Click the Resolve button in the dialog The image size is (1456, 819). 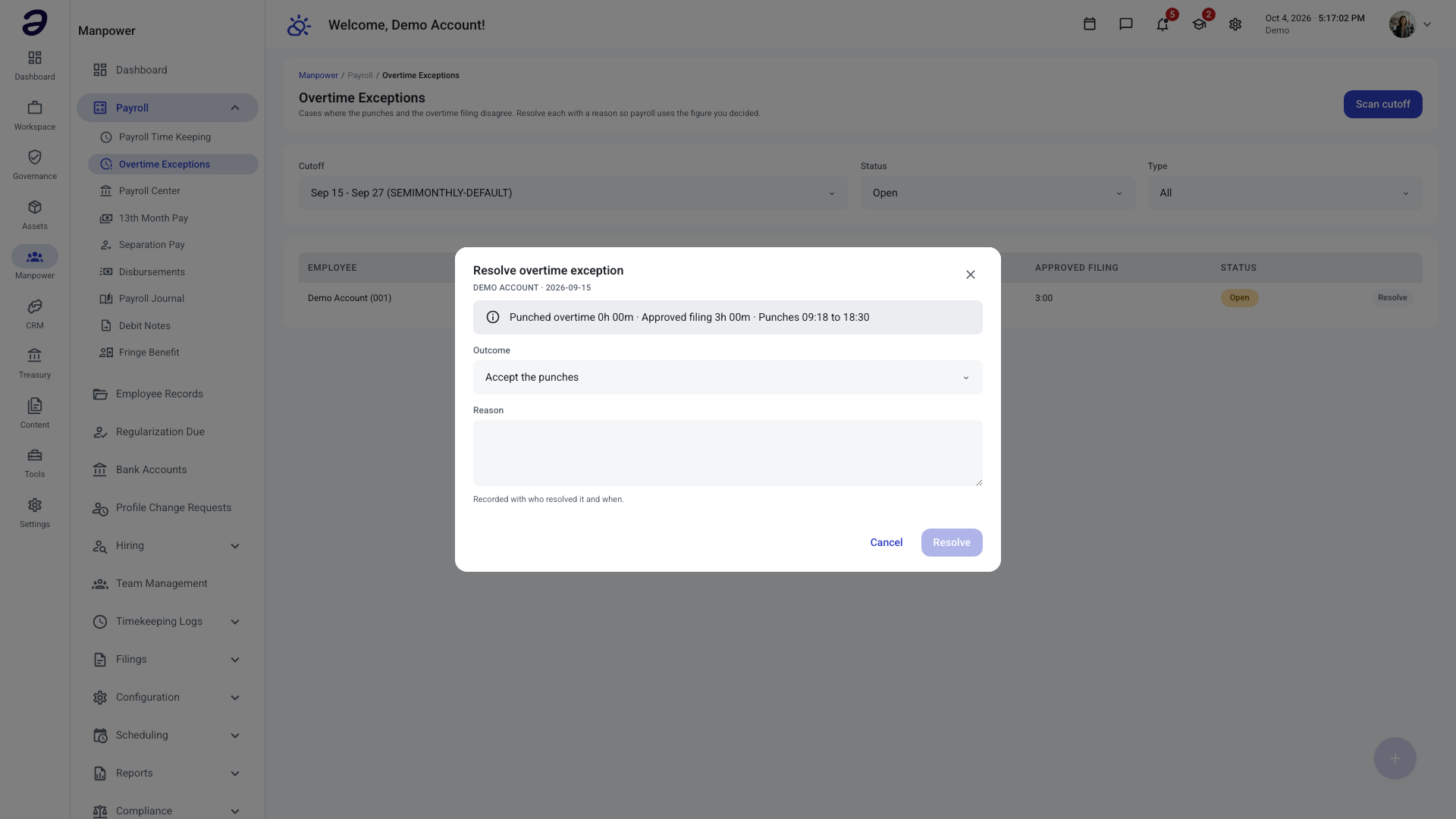point(952,542)
